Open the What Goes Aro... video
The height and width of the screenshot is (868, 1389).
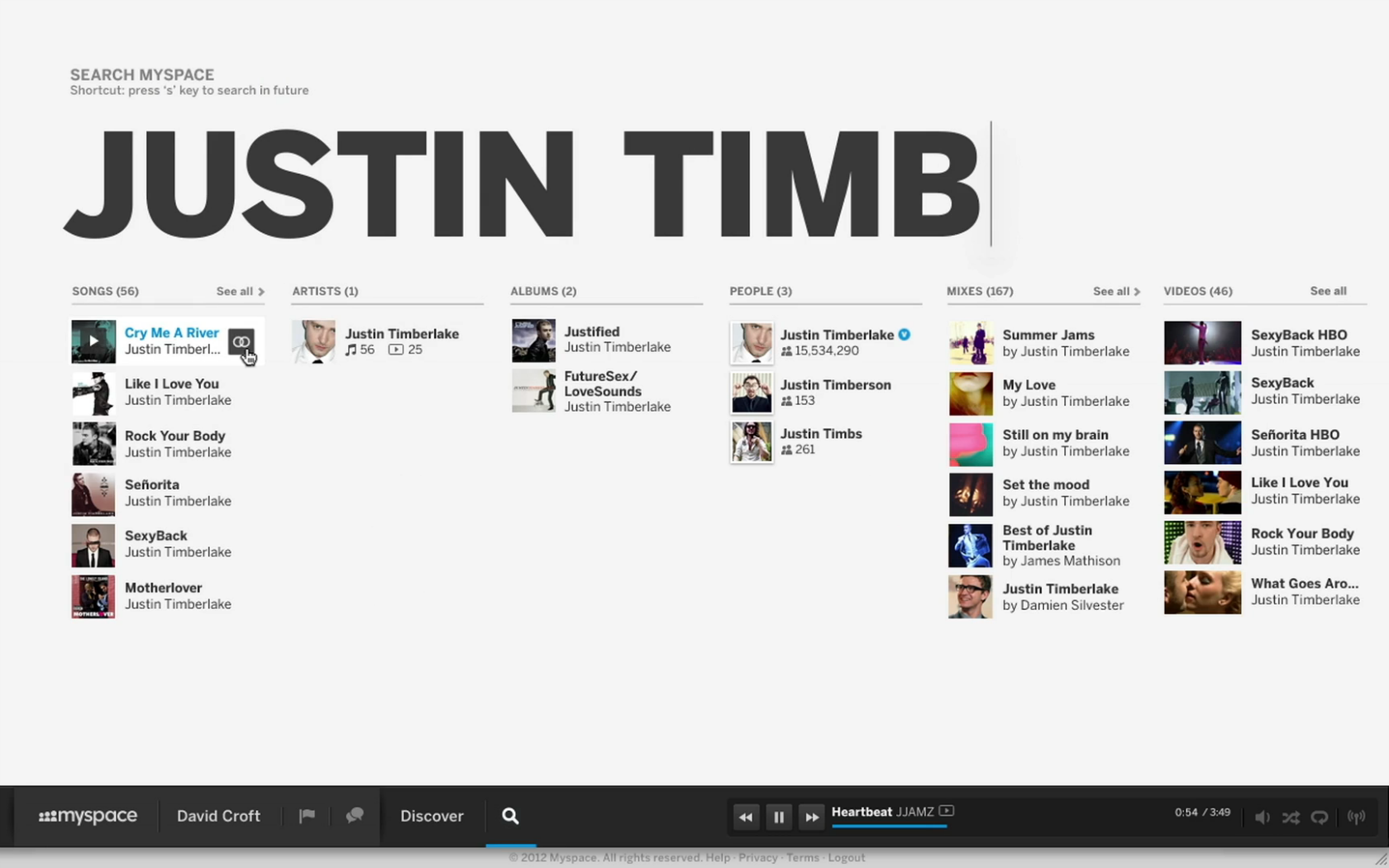tap(1305, 583)
